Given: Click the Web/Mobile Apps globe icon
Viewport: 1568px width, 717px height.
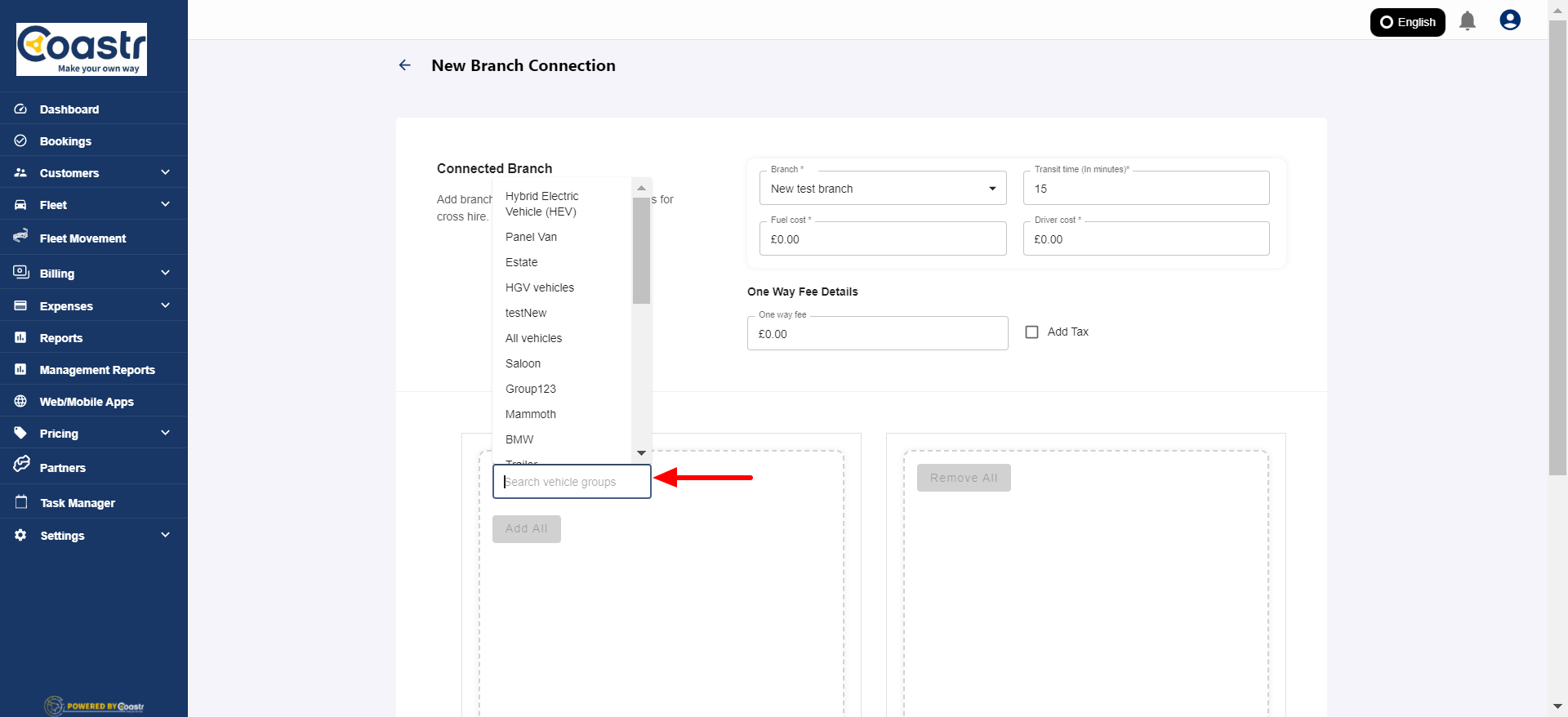Looking at the screenshot, I should [x=20, y=401].
